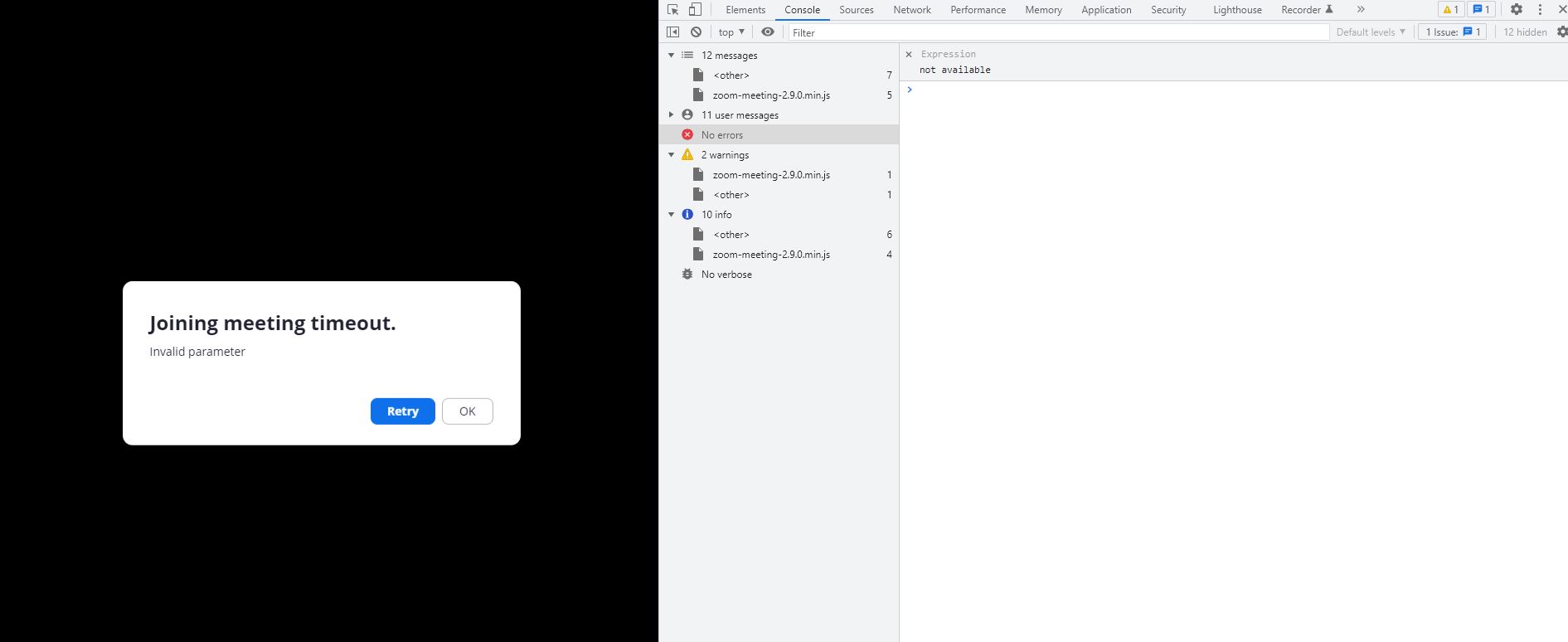Select zoom-meeting-2.9.0.min.js under 12 messages
Screen dimensions: 1568x642
(779, 95)
